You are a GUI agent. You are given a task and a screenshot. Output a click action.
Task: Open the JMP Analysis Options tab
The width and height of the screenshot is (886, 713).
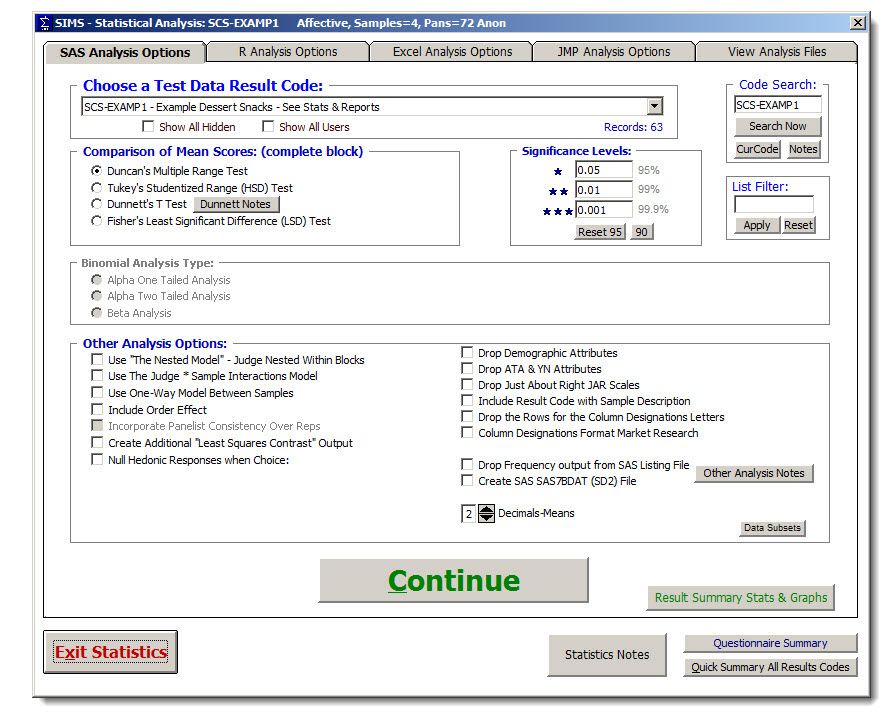pos(614,52)
